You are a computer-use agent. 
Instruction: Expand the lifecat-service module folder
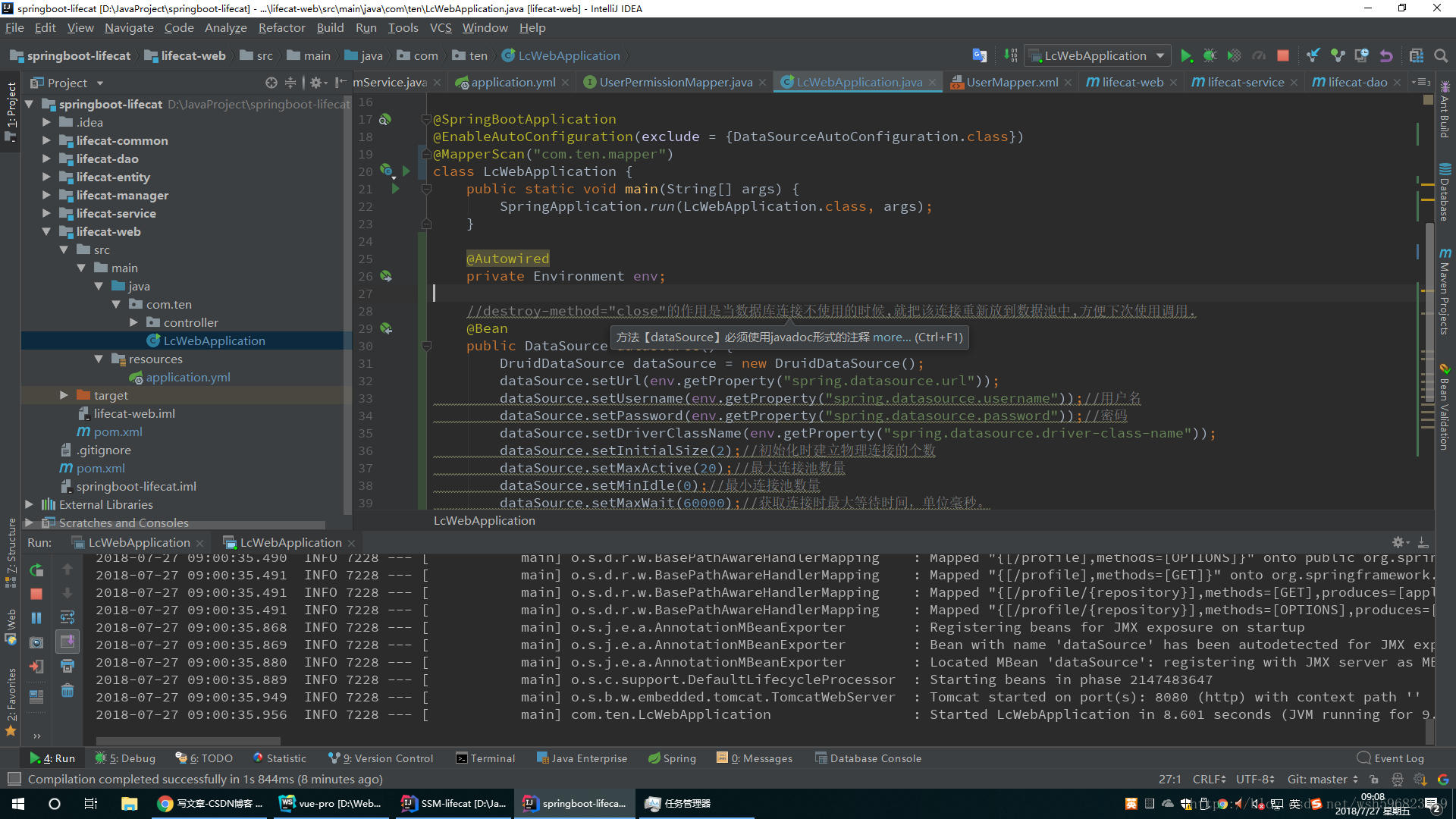(46, 214)
